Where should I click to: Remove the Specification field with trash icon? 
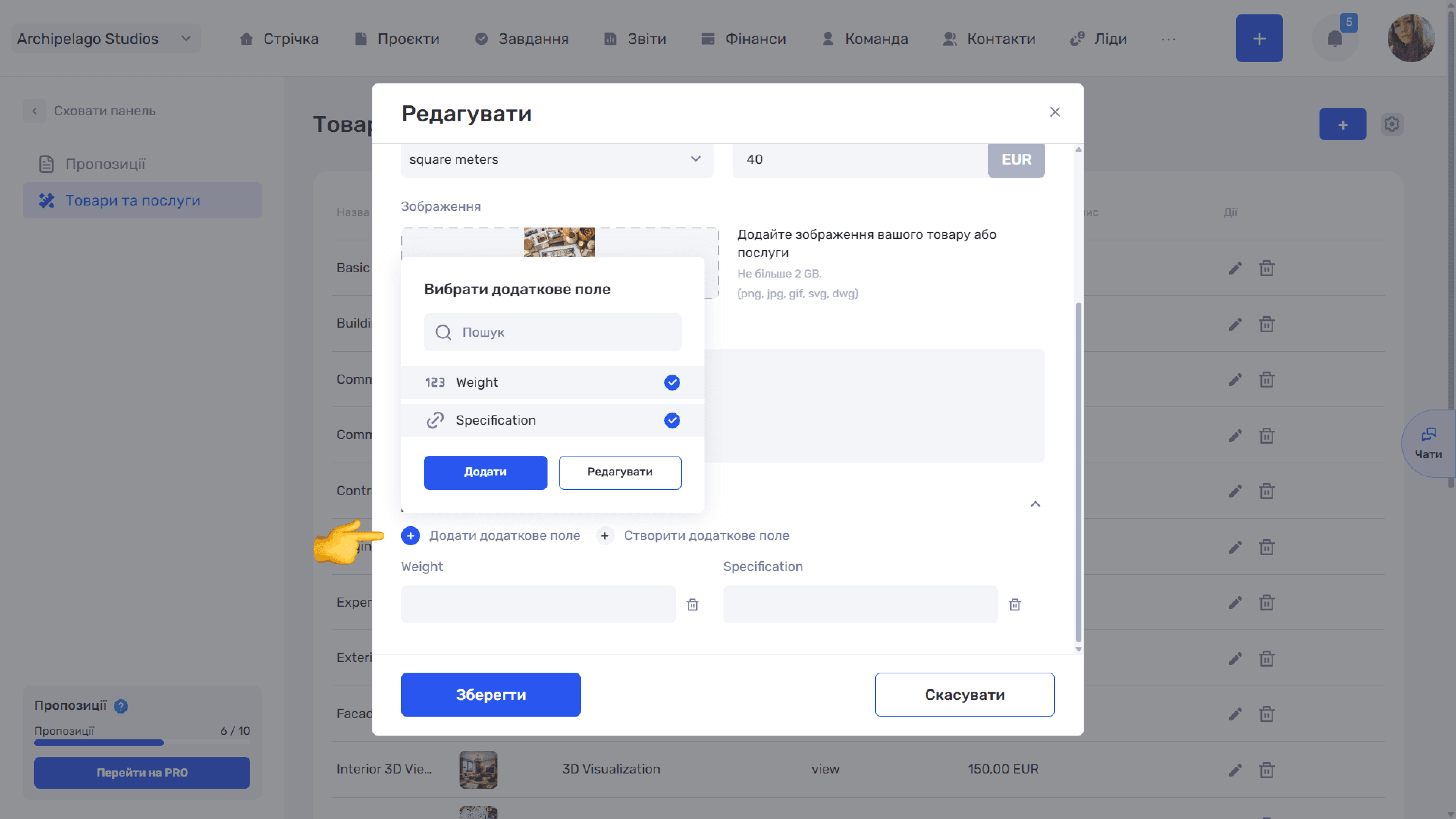tap(1015, 605)
